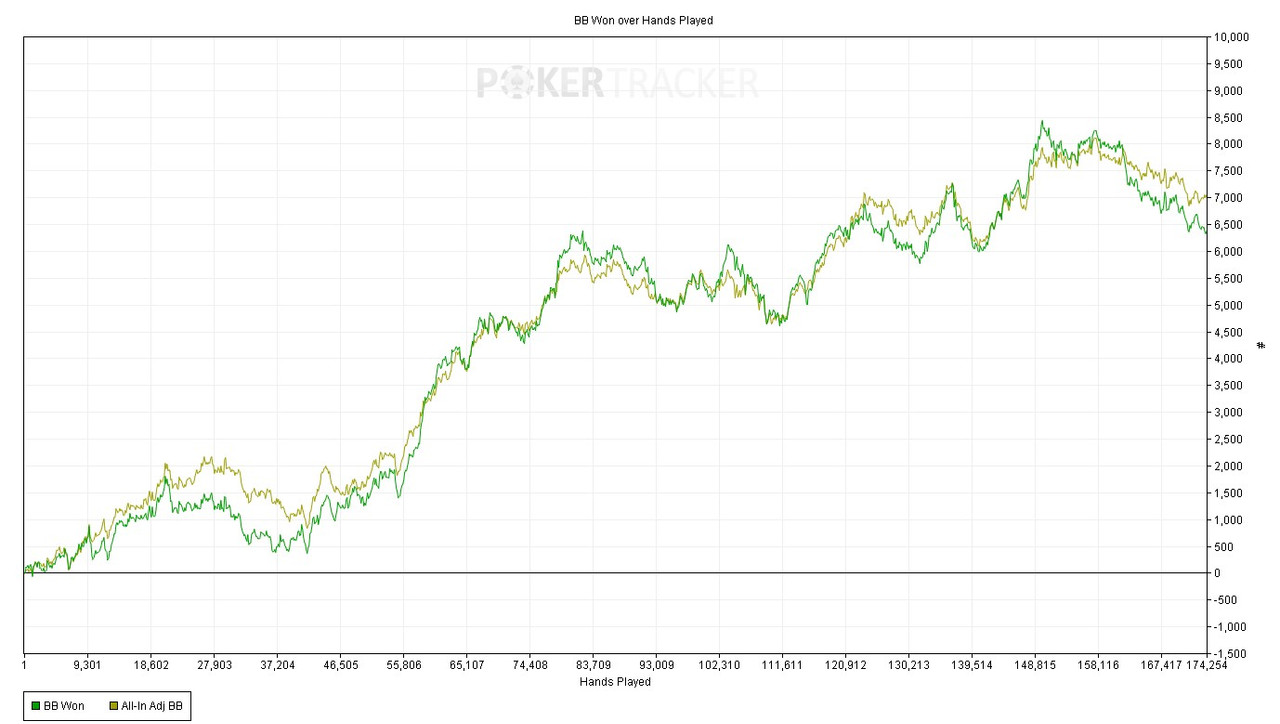Click the x-axis tick label "158,116"

[1098, 664]
